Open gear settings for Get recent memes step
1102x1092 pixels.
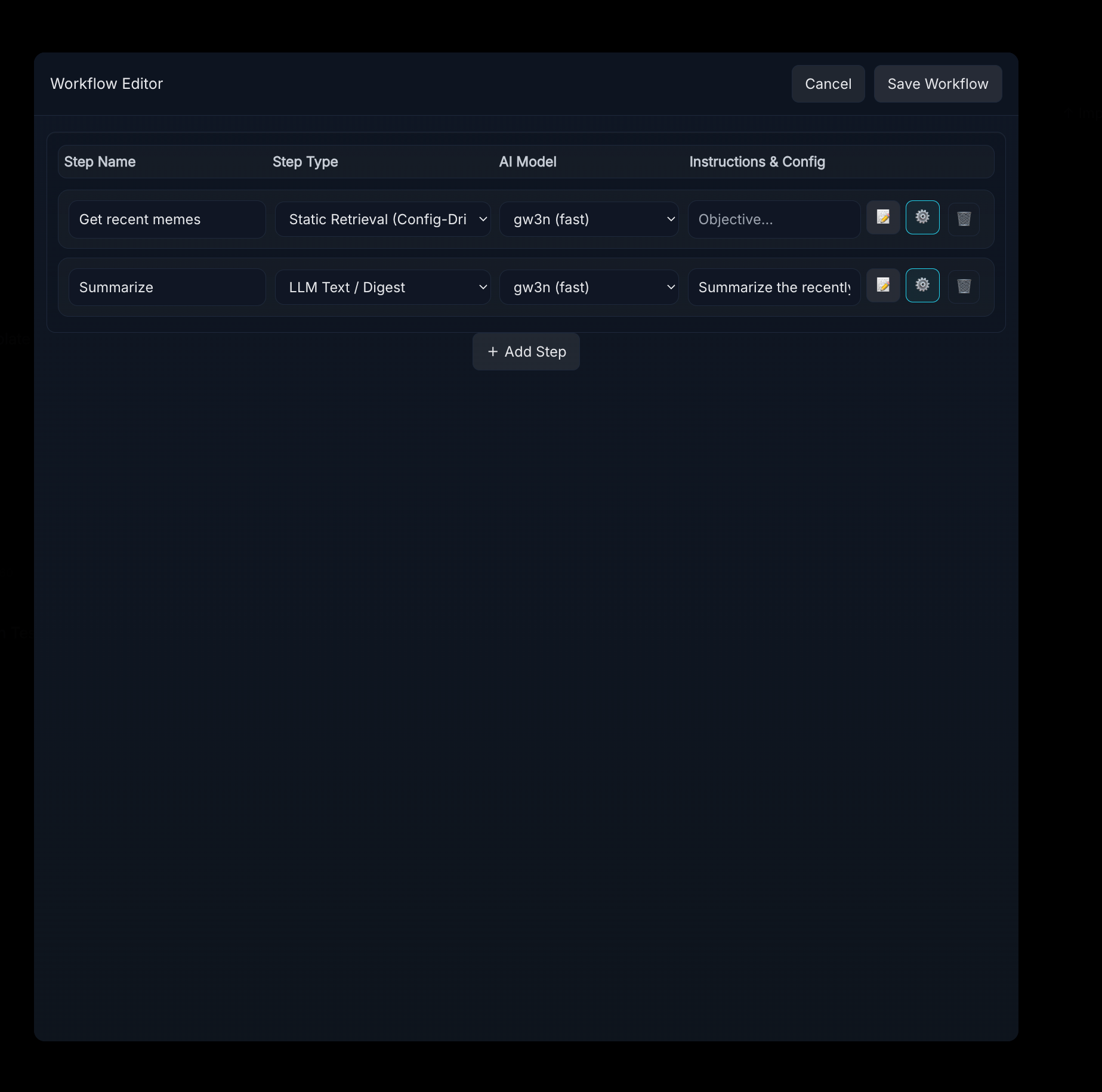click(922, 218)
